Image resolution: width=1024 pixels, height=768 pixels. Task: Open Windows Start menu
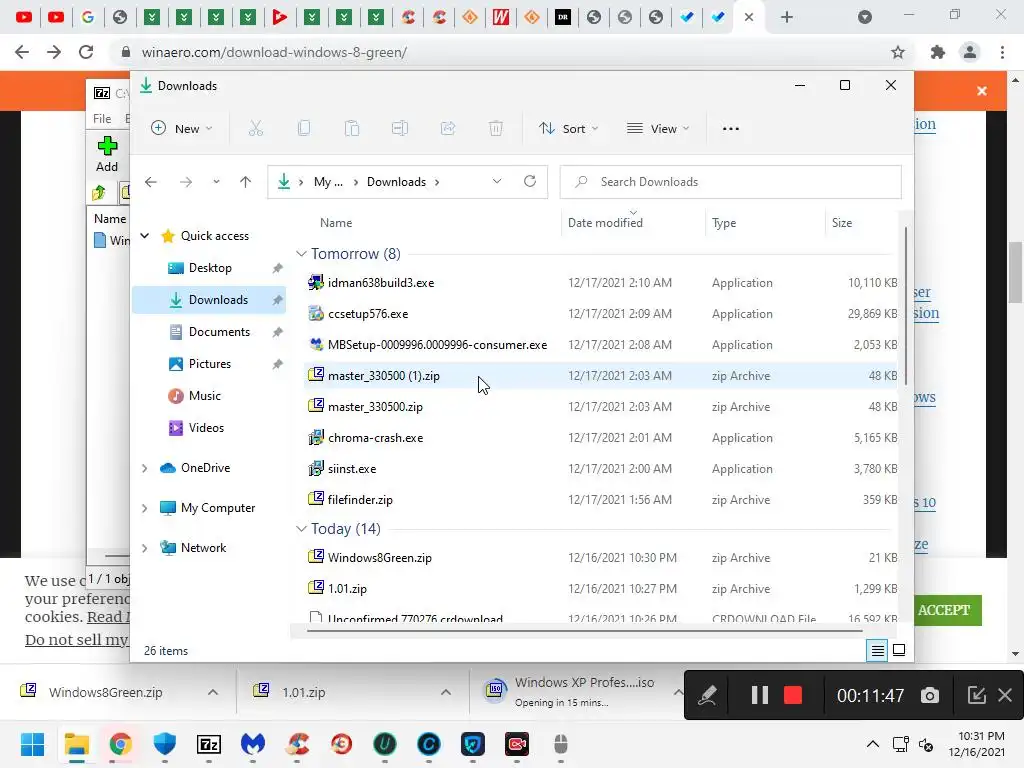[x=32, y=744]
